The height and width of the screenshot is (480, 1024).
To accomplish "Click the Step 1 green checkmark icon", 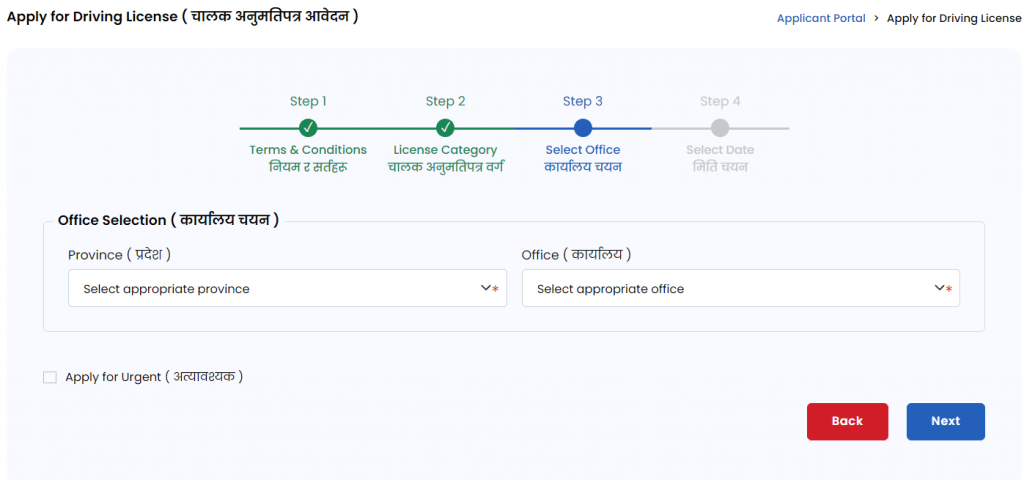I will coord(308,128).
